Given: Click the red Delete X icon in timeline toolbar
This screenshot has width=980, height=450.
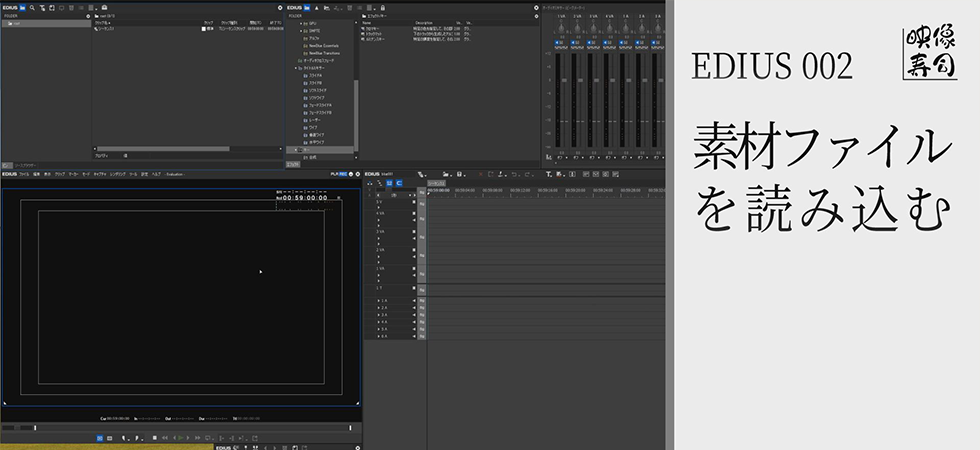Looking at the screenshot, I should 480,174.
